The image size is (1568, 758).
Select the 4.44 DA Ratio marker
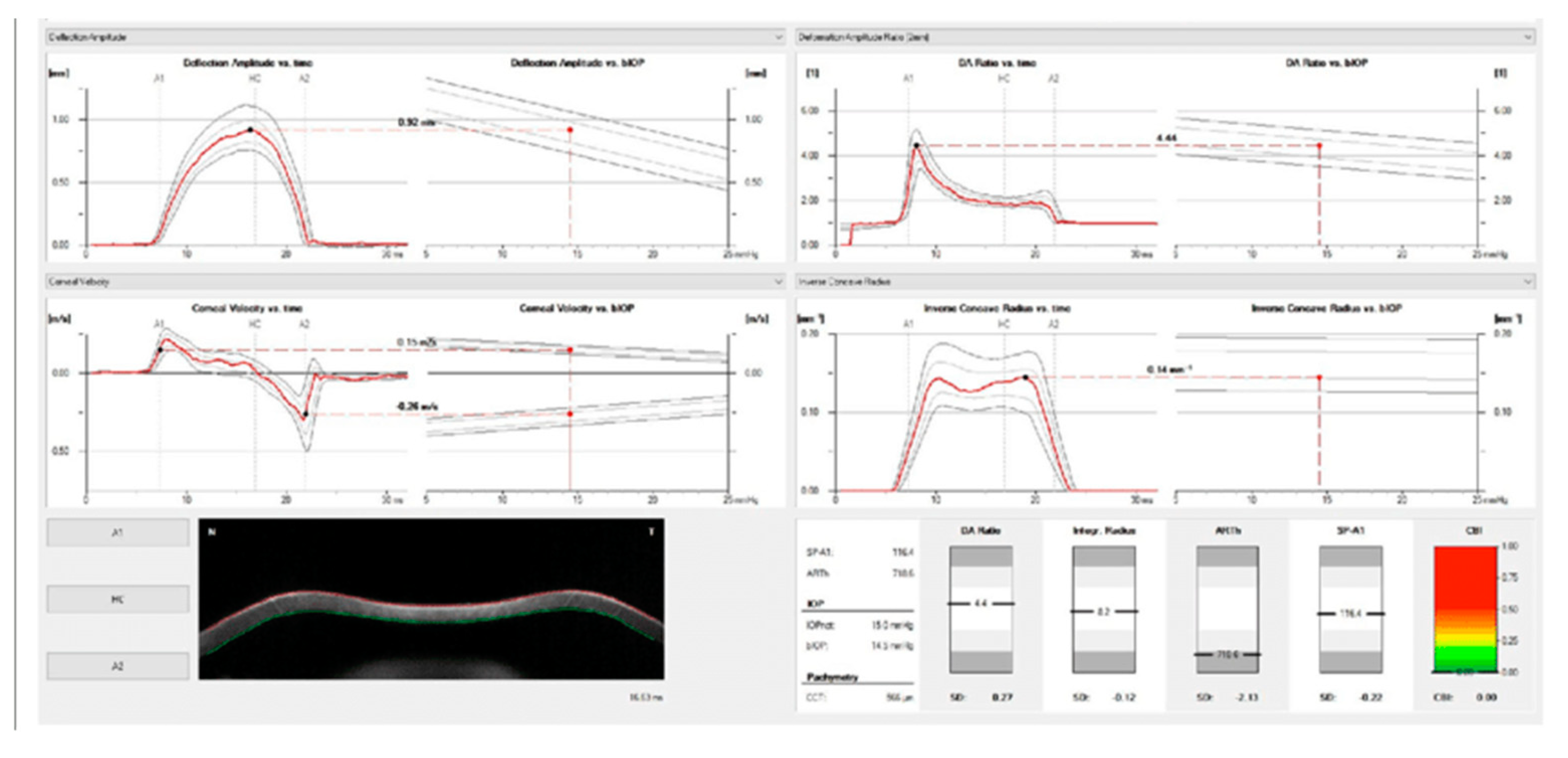pos(917,145)
